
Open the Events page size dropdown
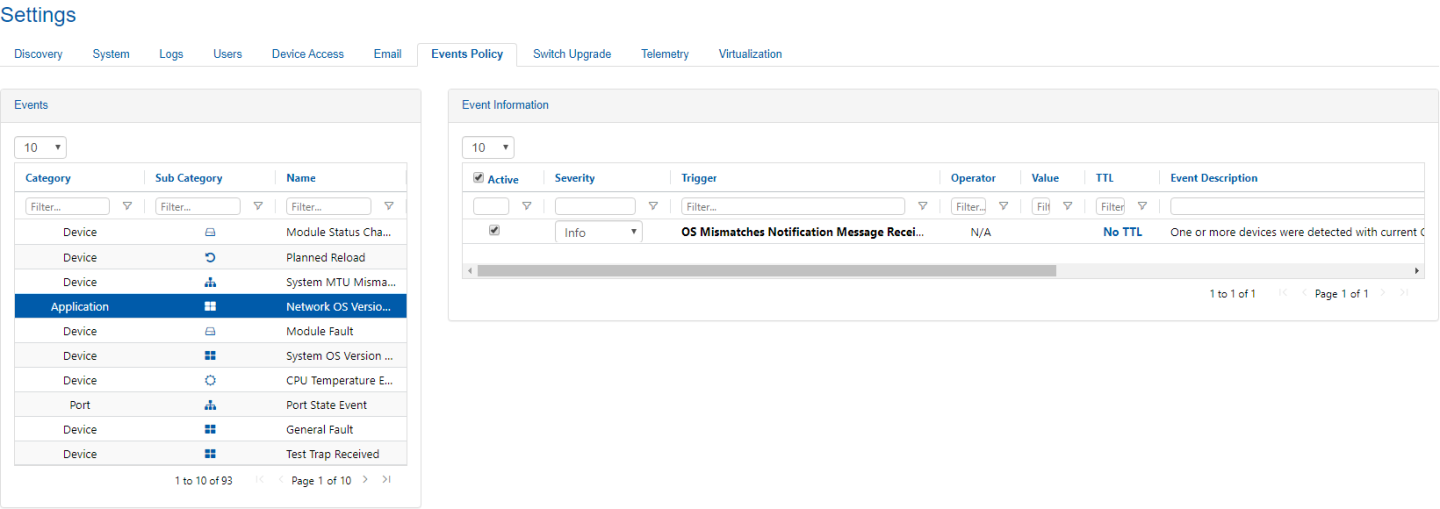[x=40, y=148]
